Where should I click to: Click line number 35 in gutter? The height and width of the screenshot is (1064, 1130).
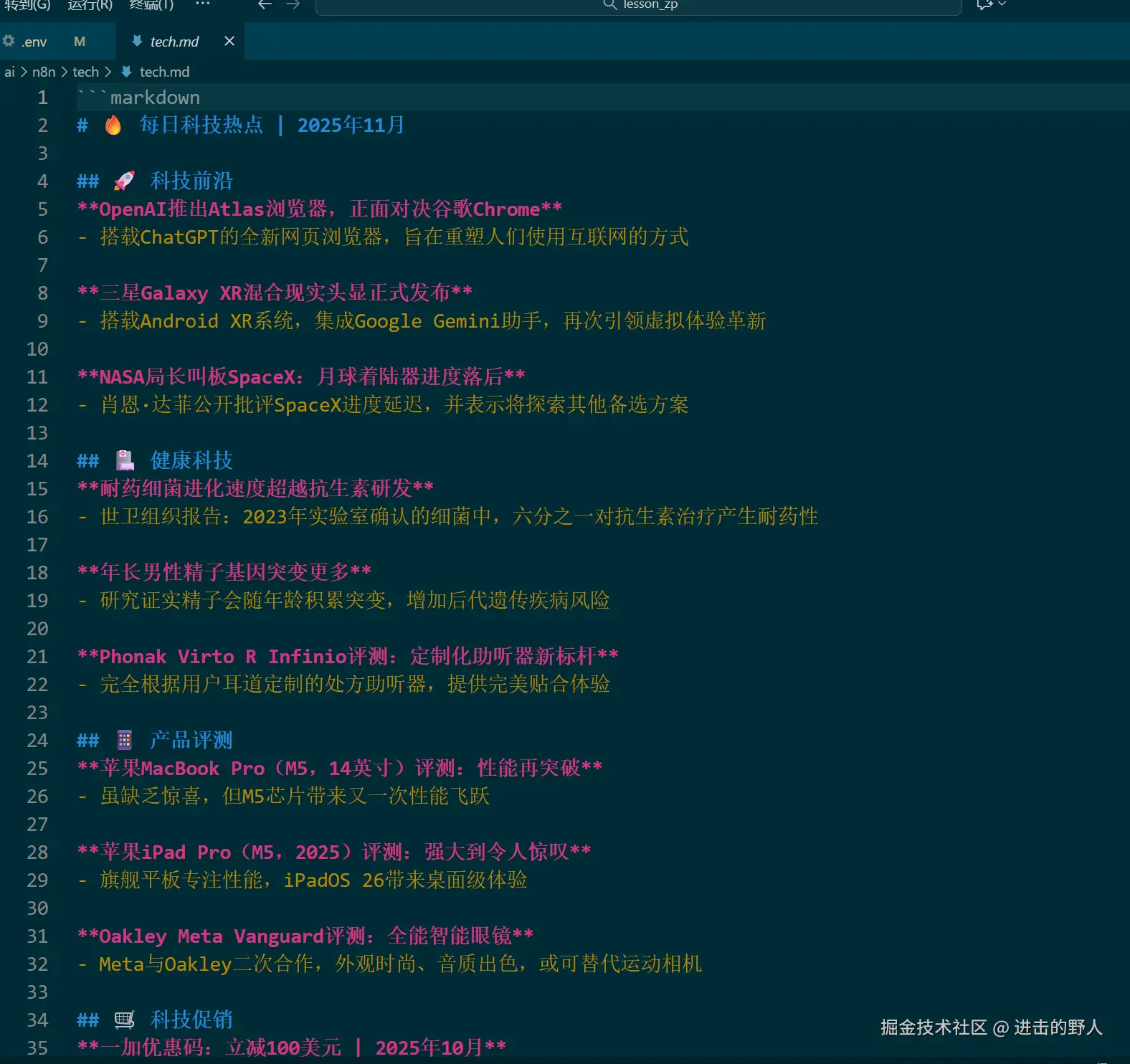click(37, 1048)
